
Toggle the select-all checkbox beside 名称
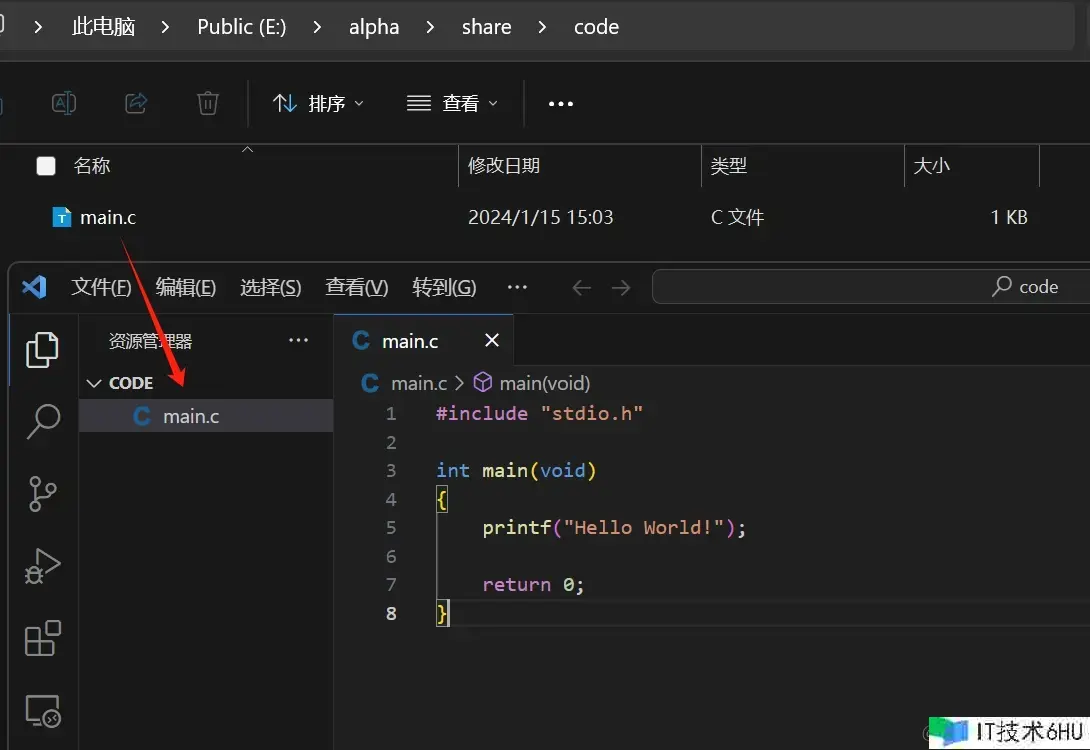click(x=46, y=166)
